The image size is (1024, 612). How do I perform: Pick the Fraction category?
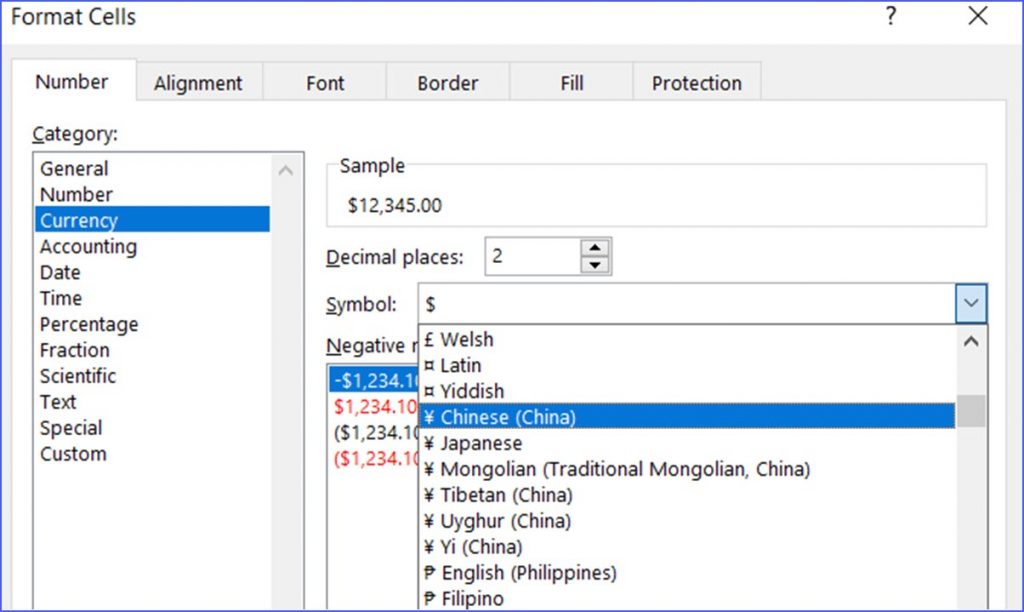point(74,350)
